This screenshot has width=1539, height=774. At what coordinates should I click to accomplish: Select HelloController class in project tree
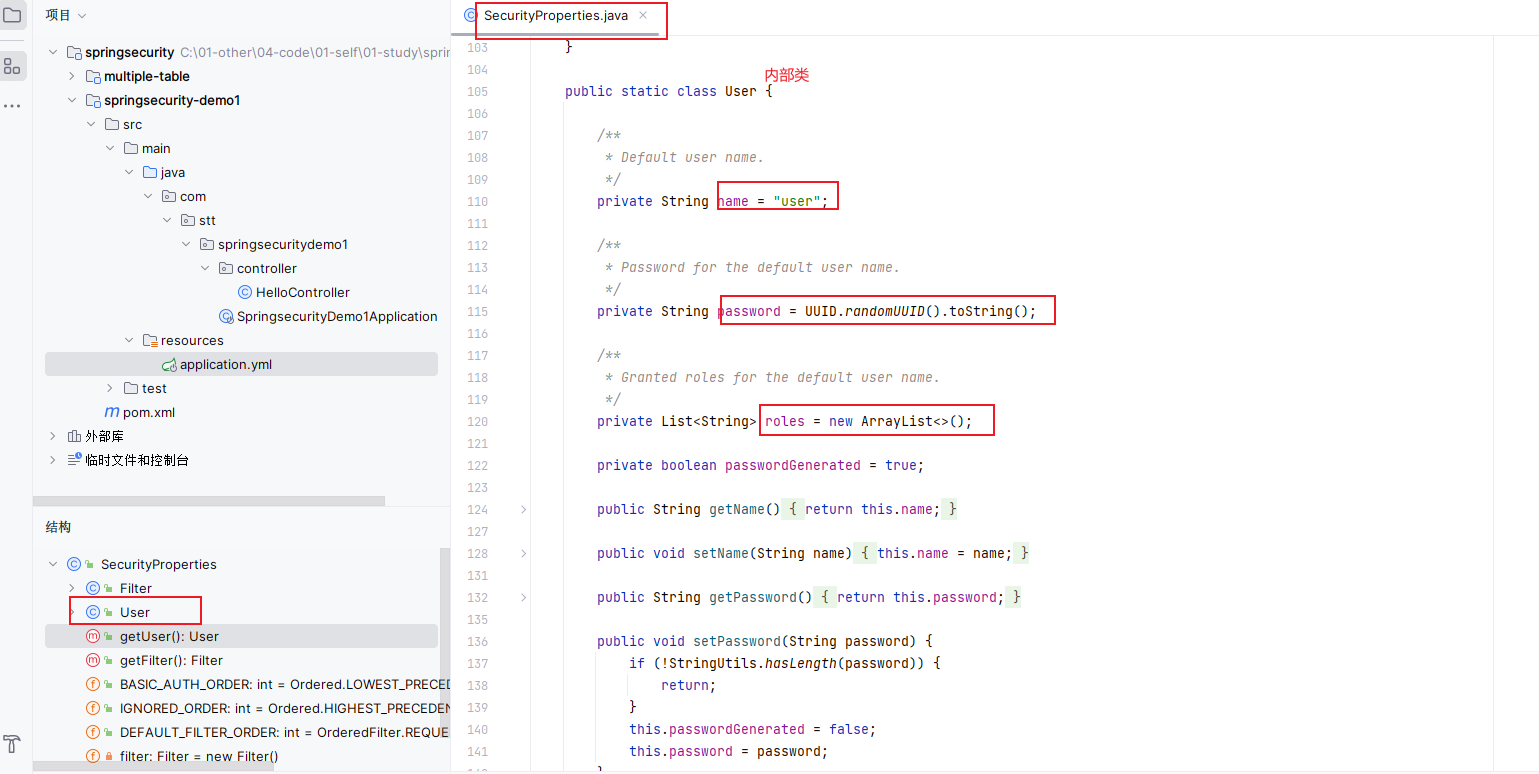[x=303, y=292]
